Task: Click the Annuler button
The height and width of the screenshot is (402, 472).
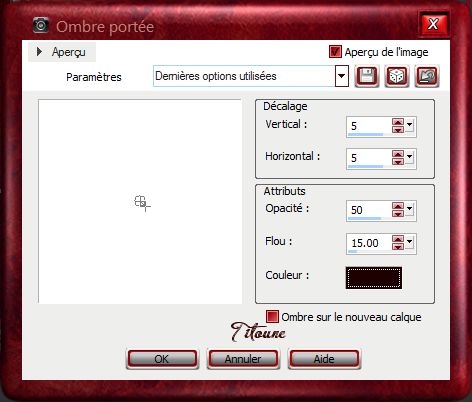Action: 243,359
